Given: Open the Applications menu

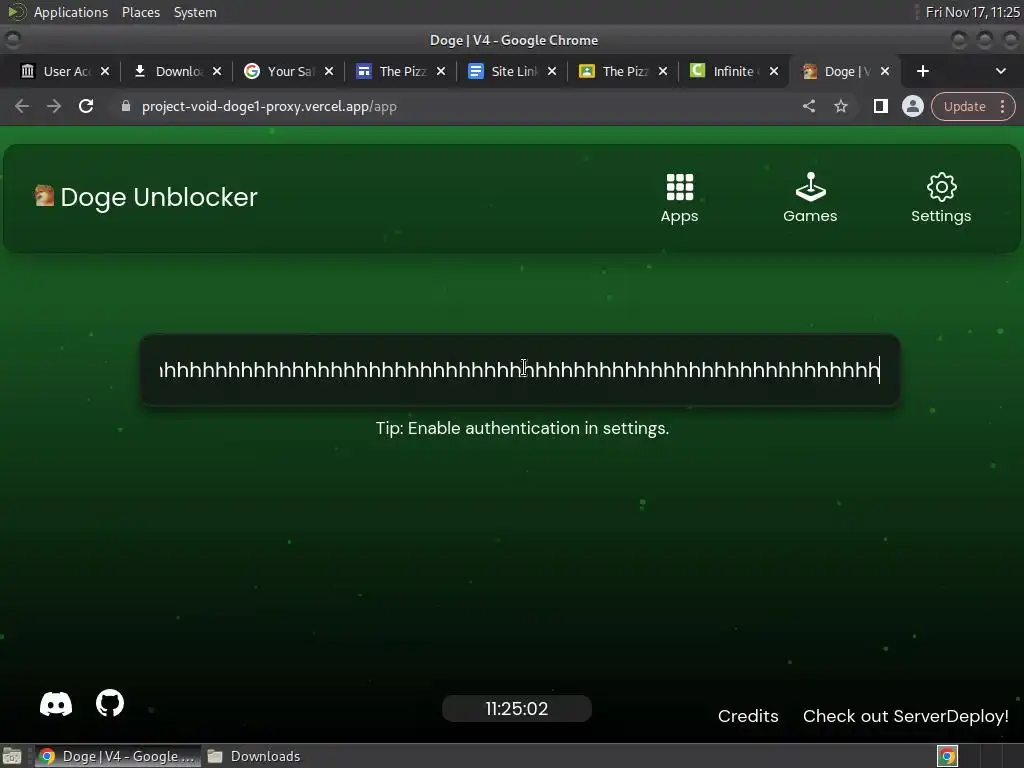Looking at the screenshot, I should coord(71,12).
